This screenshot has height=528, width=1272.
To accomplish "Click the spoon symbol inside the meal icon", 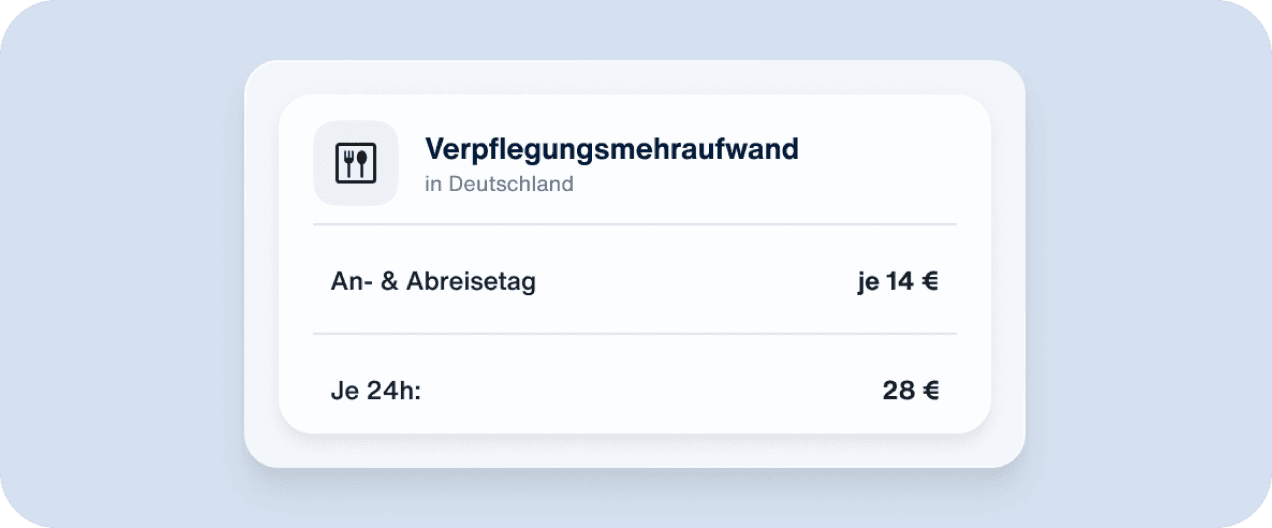I will (x=363, y=163).
